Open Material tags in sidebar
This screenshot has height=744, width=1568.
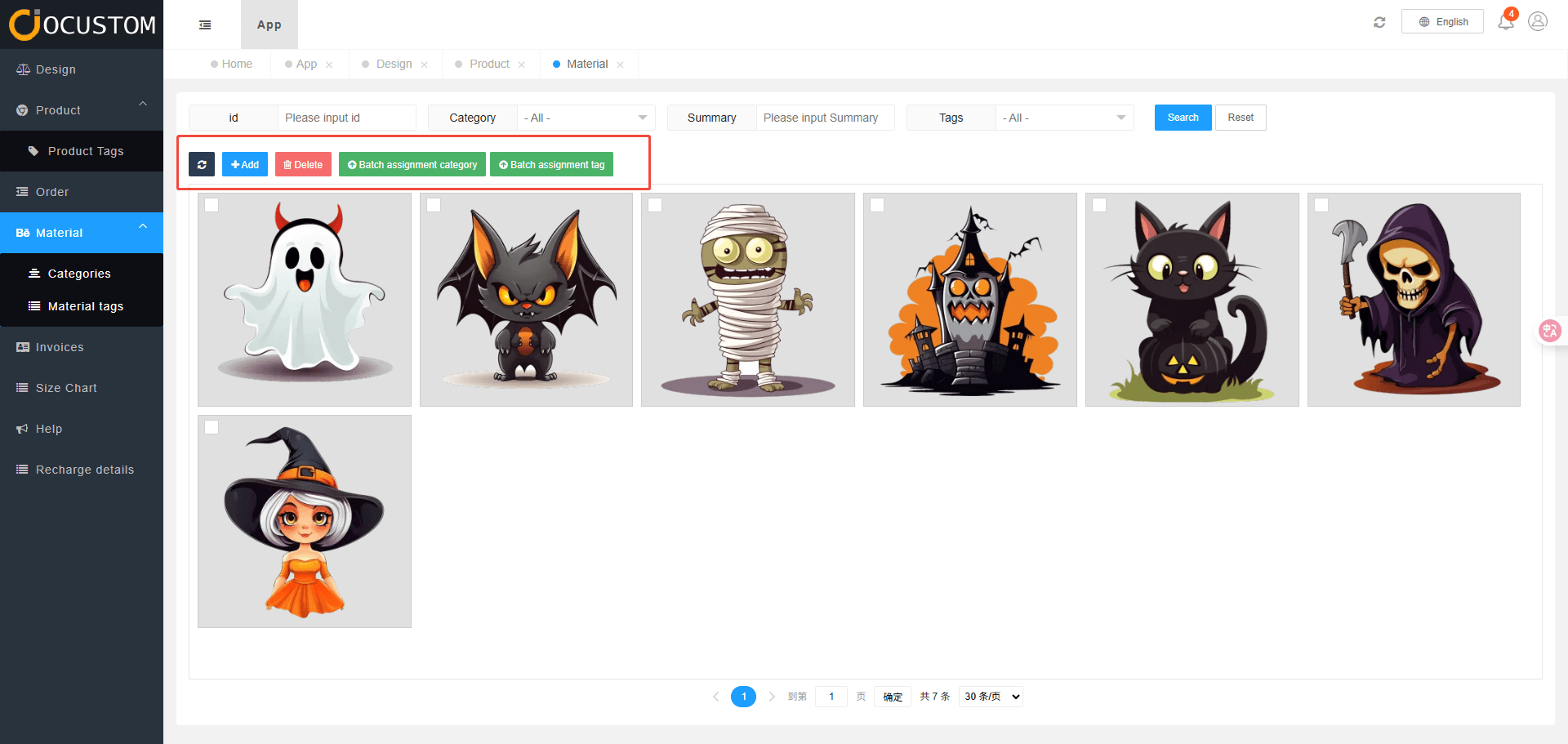85,306
